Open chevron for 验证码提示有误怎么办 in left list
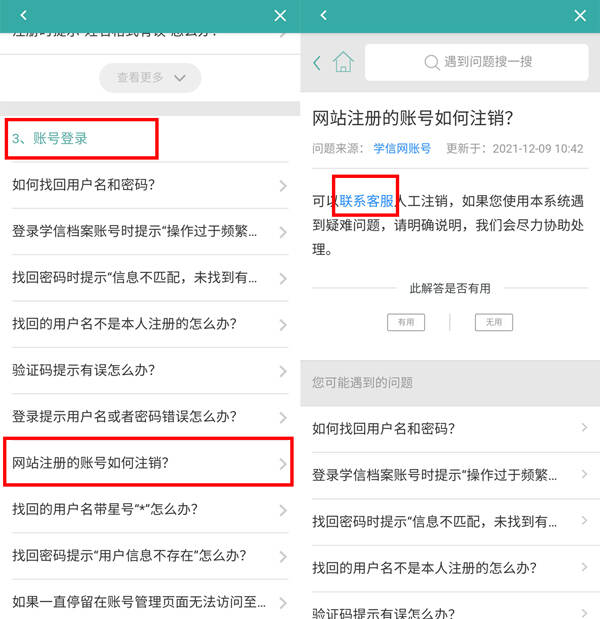Image resolution: width=600 pixels, height=619 pixels. click(x=283, y=371)
